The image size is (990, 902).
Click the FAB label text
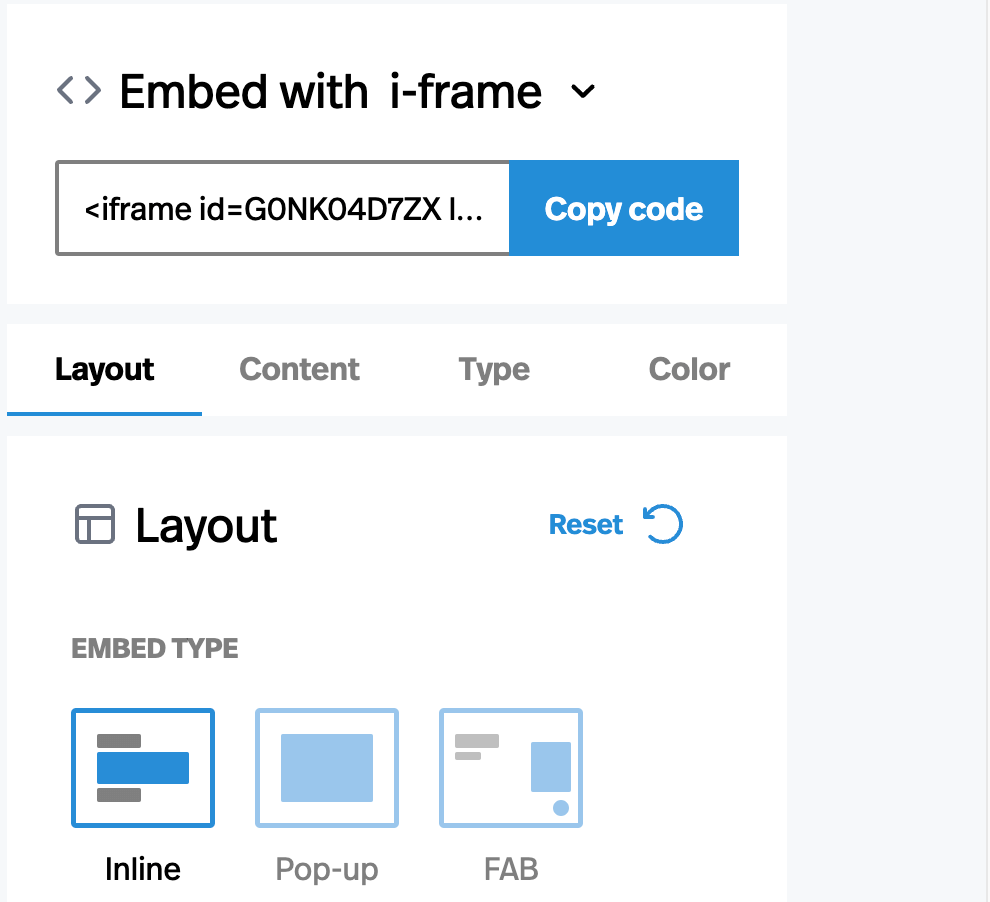point(511,869)
